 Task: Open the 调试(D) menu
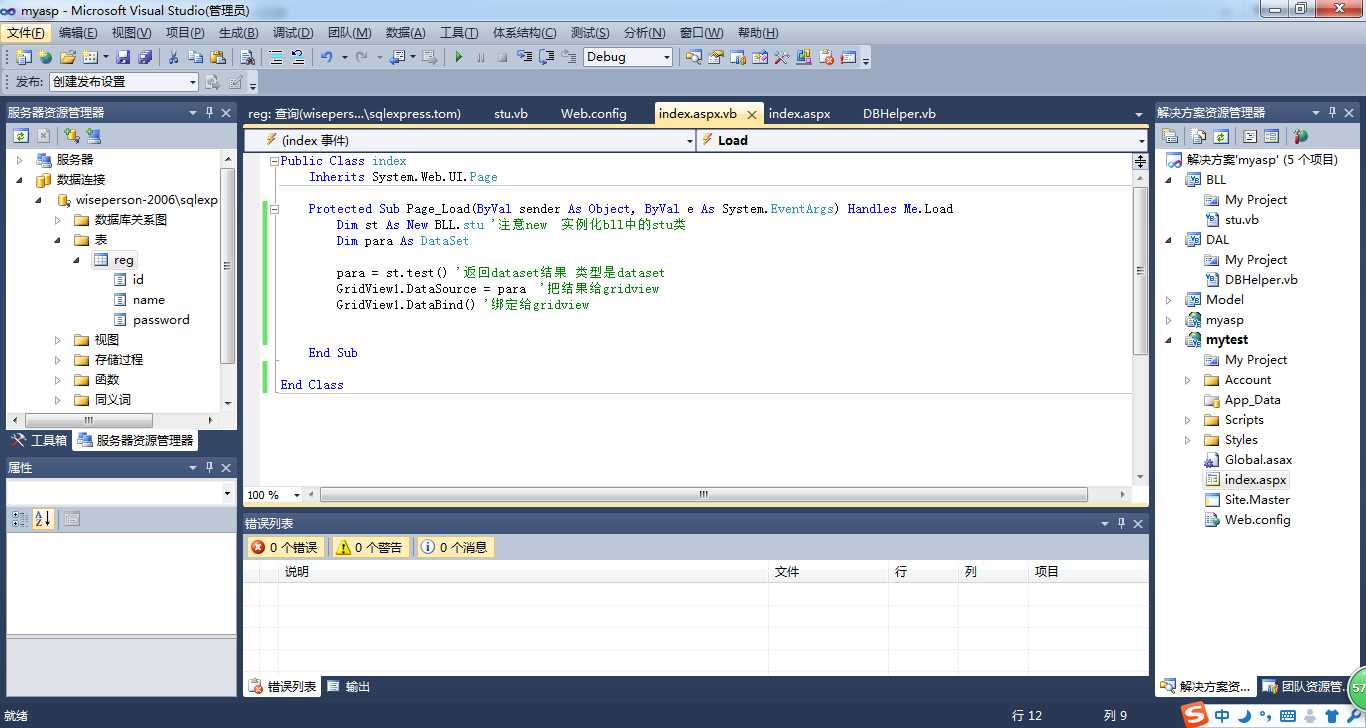293,33
